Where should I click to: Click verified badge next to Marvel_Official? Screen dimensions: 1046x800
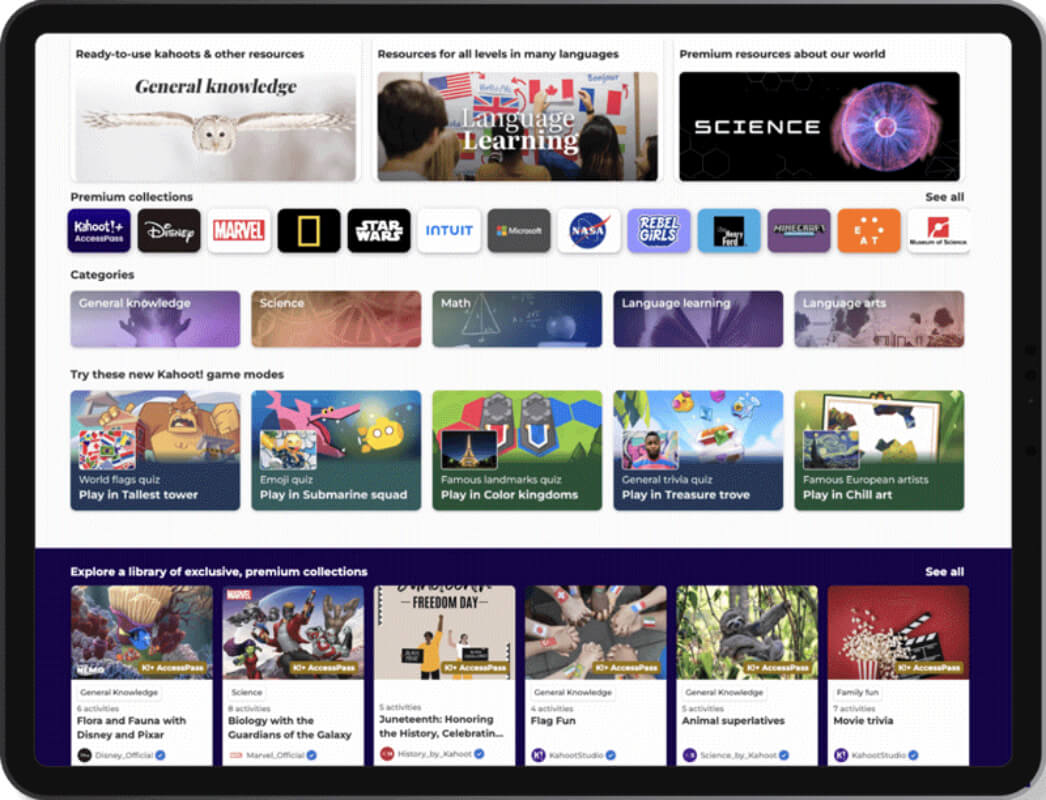tap(312, 755)
